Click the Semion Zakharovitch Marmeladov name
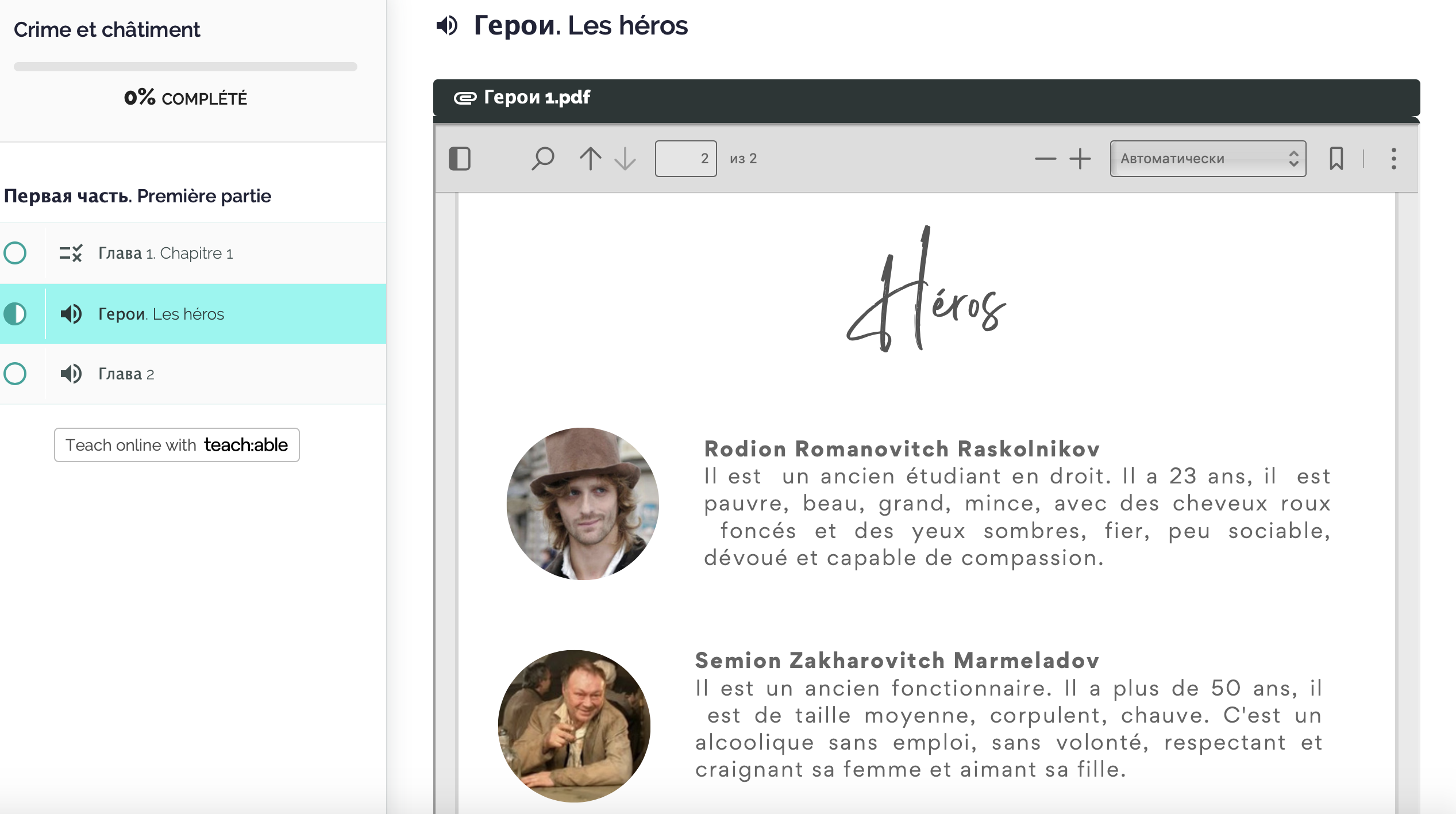1456x814 pixels. click(x=897, y=661)
